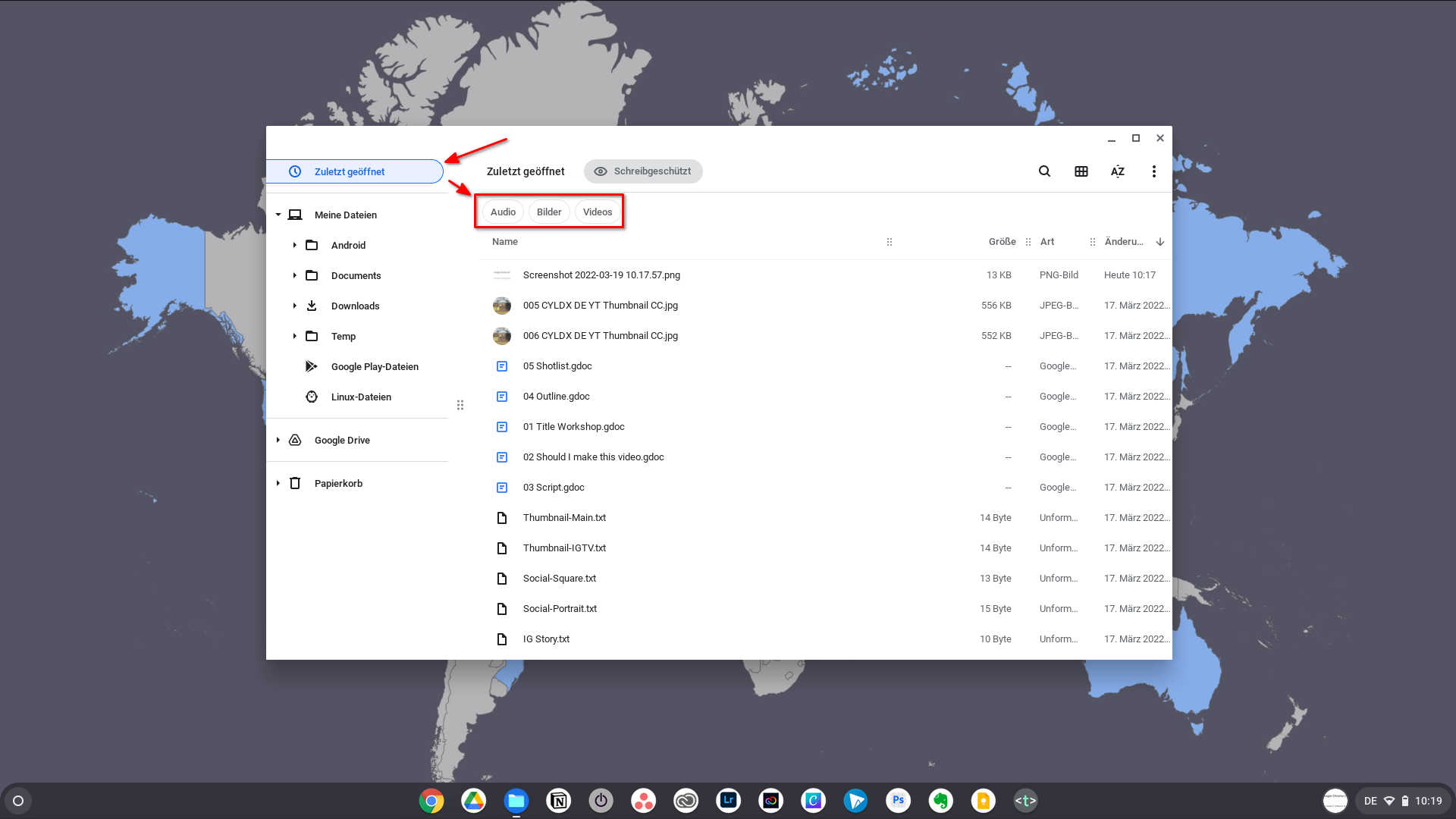Open three-dot more options menu
Viewport: 1456px width, 819px height.
coord(1154,171)
